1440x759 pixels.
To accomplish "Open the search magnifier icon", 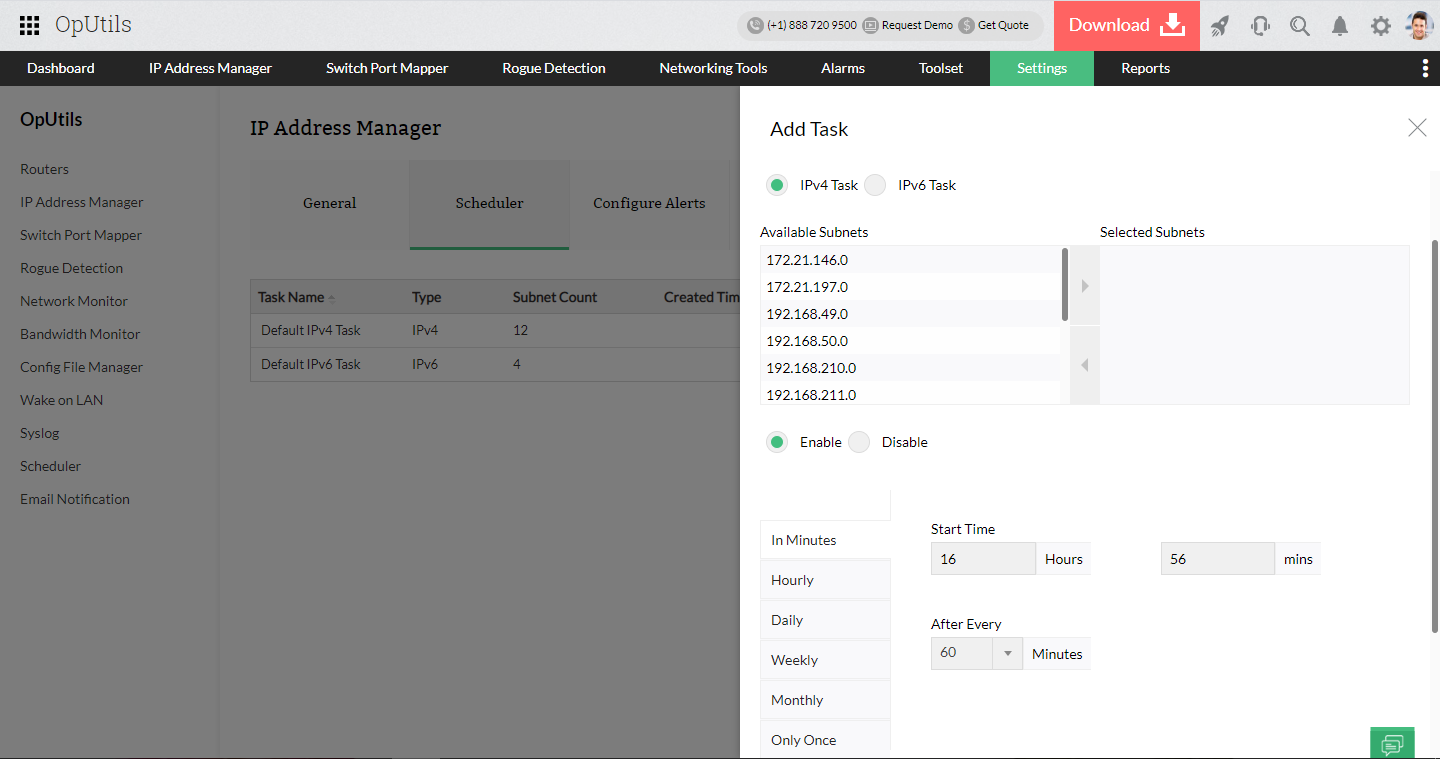I will (1300, 26).
